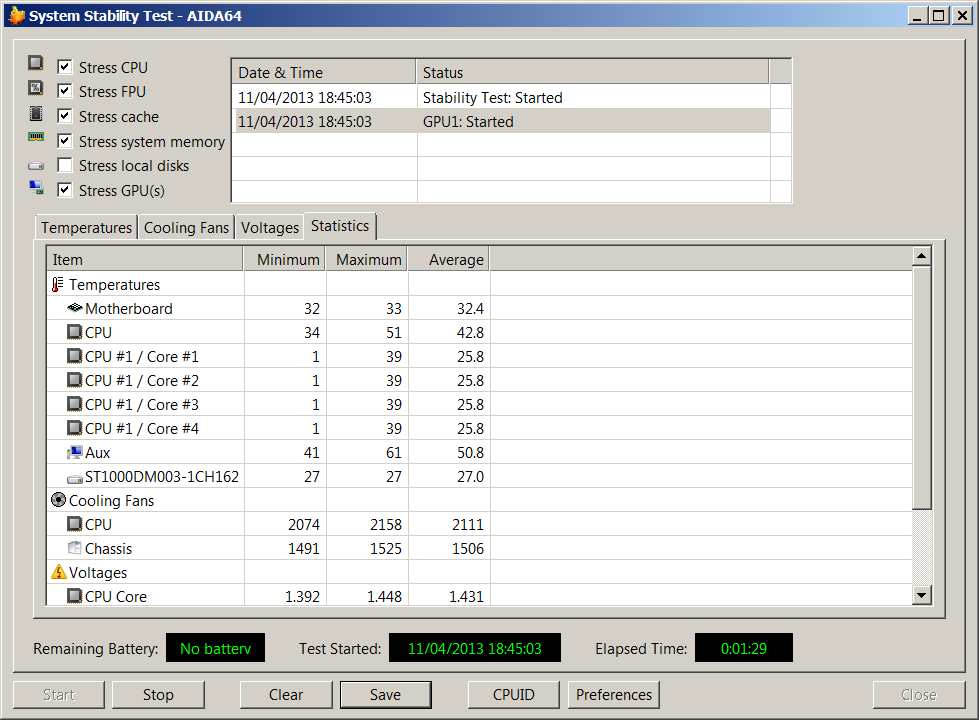This screenshot has width=979, height=720.
Task: Stop the stability test
Action: coord(158,695)
